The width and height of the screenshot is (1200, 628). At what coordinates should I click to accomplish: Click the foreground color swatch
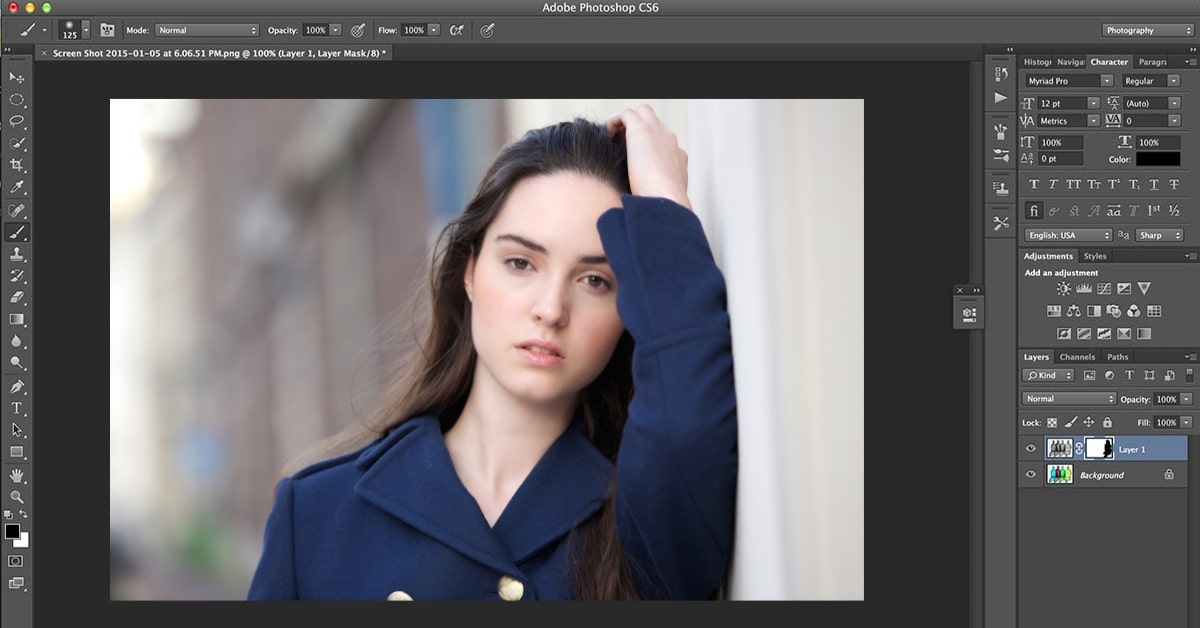click(12, 531)
